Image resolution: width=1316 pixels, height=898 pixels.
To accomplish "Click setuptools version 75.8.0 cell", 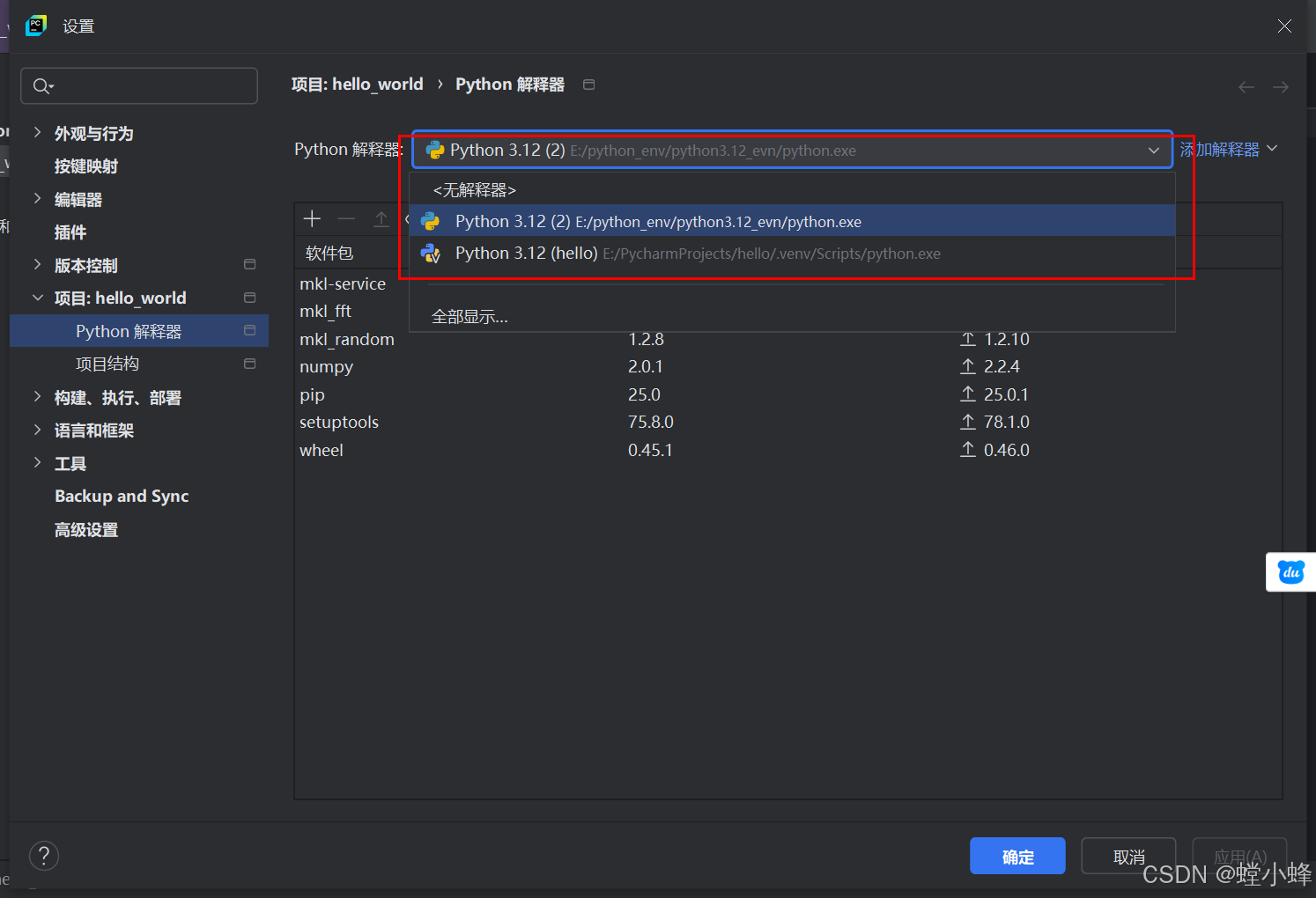I will tap(651, 422).
